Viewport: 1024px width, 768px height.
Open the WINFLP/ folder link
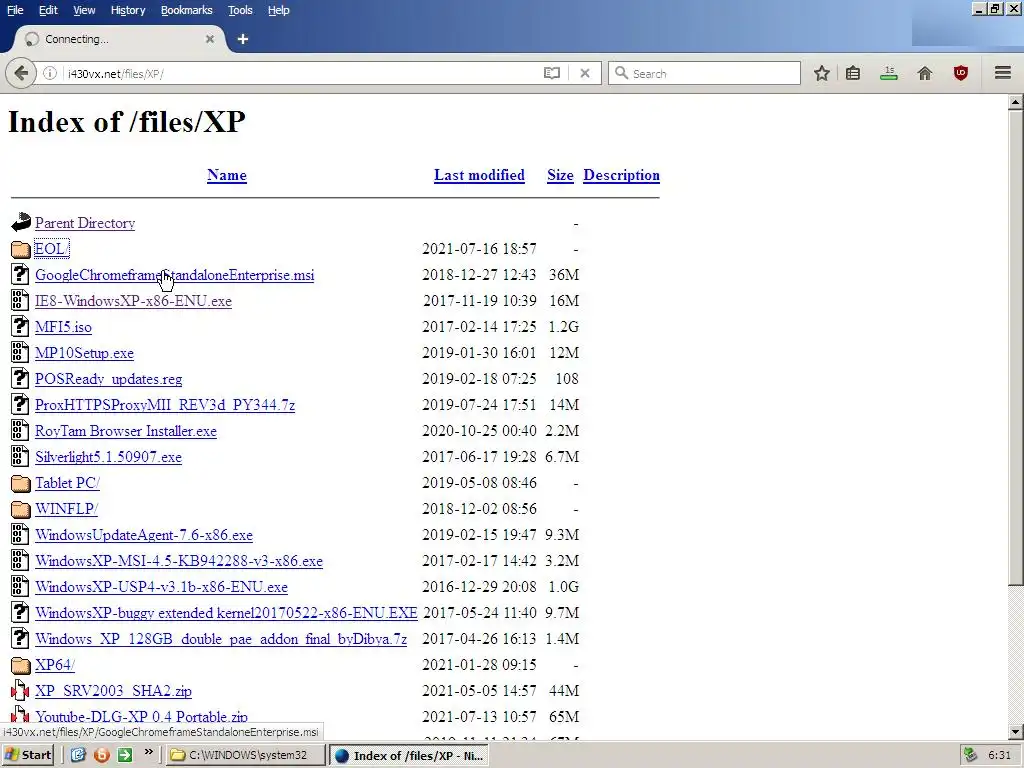coord(67,509)
